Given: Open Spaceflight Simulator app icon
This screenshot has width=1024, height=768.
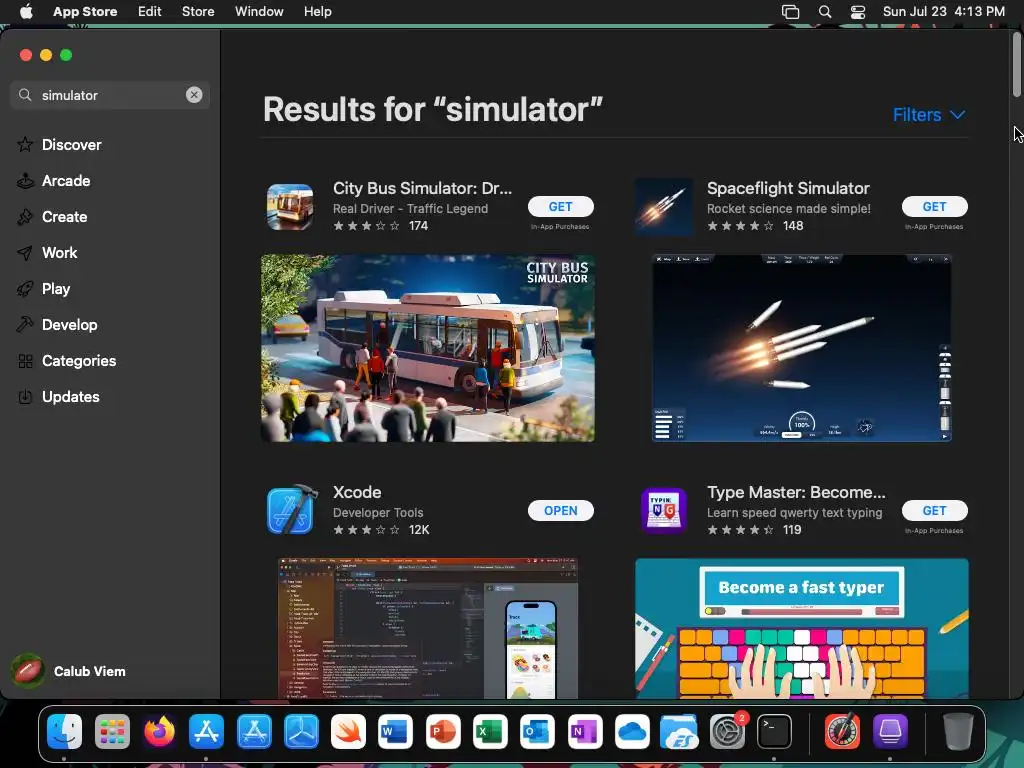Looking at the screenshot, I should click(x=664, y=206).
